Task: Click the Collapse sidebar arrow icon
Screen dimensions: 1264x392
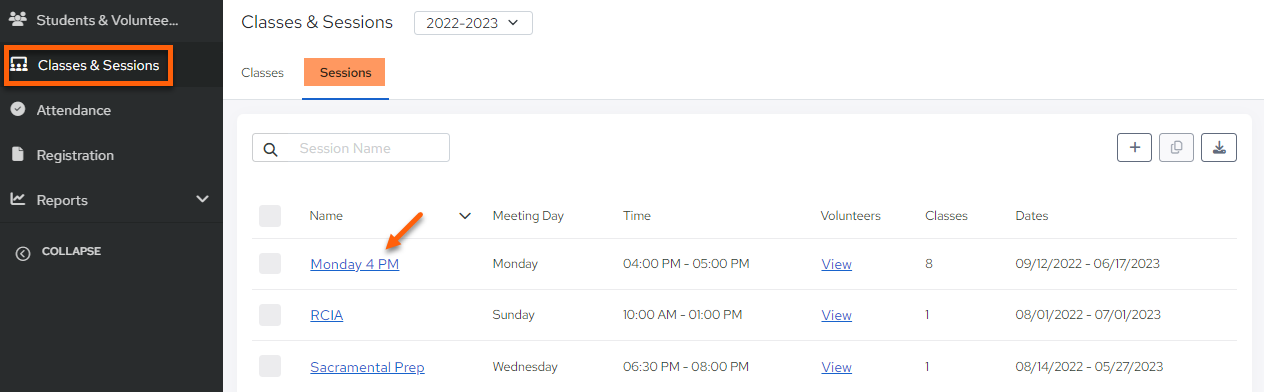Action: pyautogui.click(x=23, y=253)
